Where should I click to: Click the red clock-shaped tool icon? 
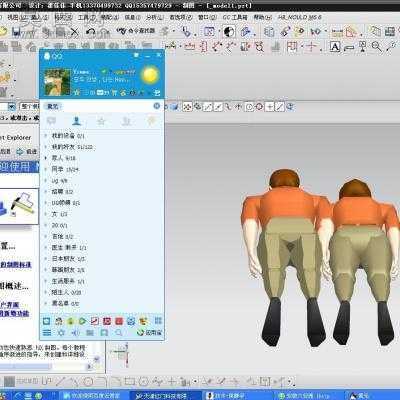point(259,46)
